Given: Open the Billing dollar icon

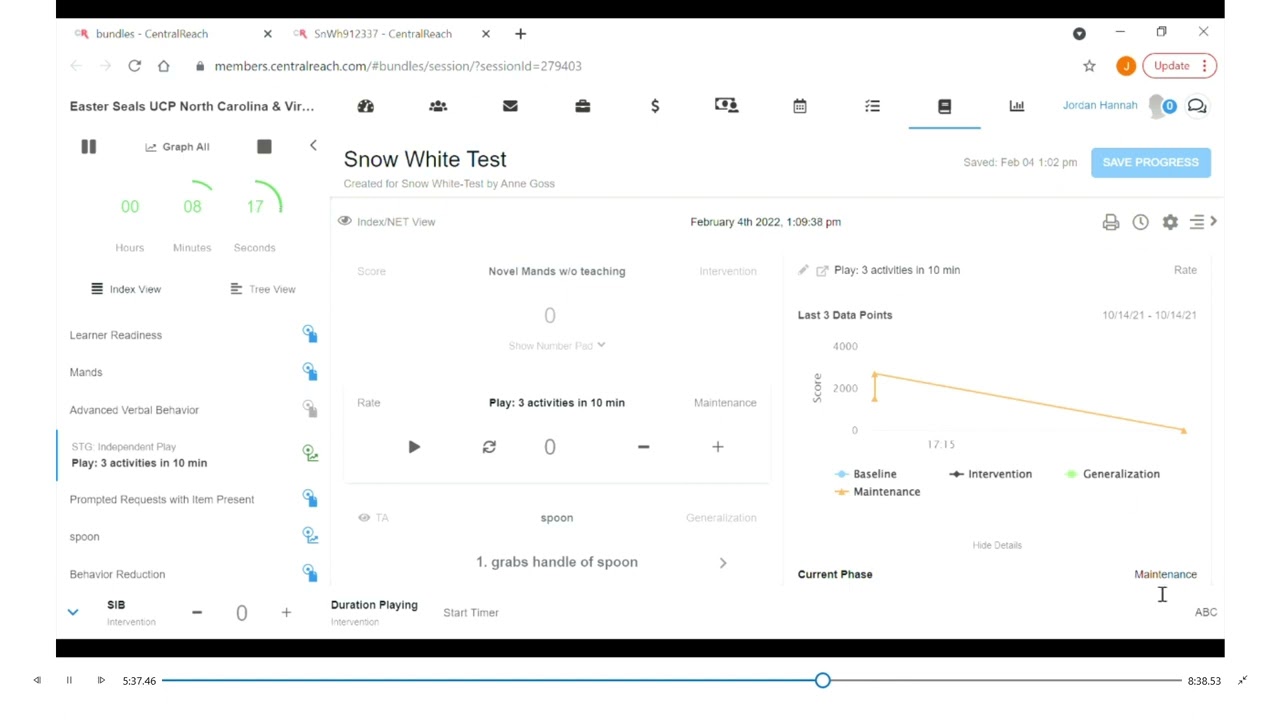Looking at the screenshot, I should (x=655, y=106).
